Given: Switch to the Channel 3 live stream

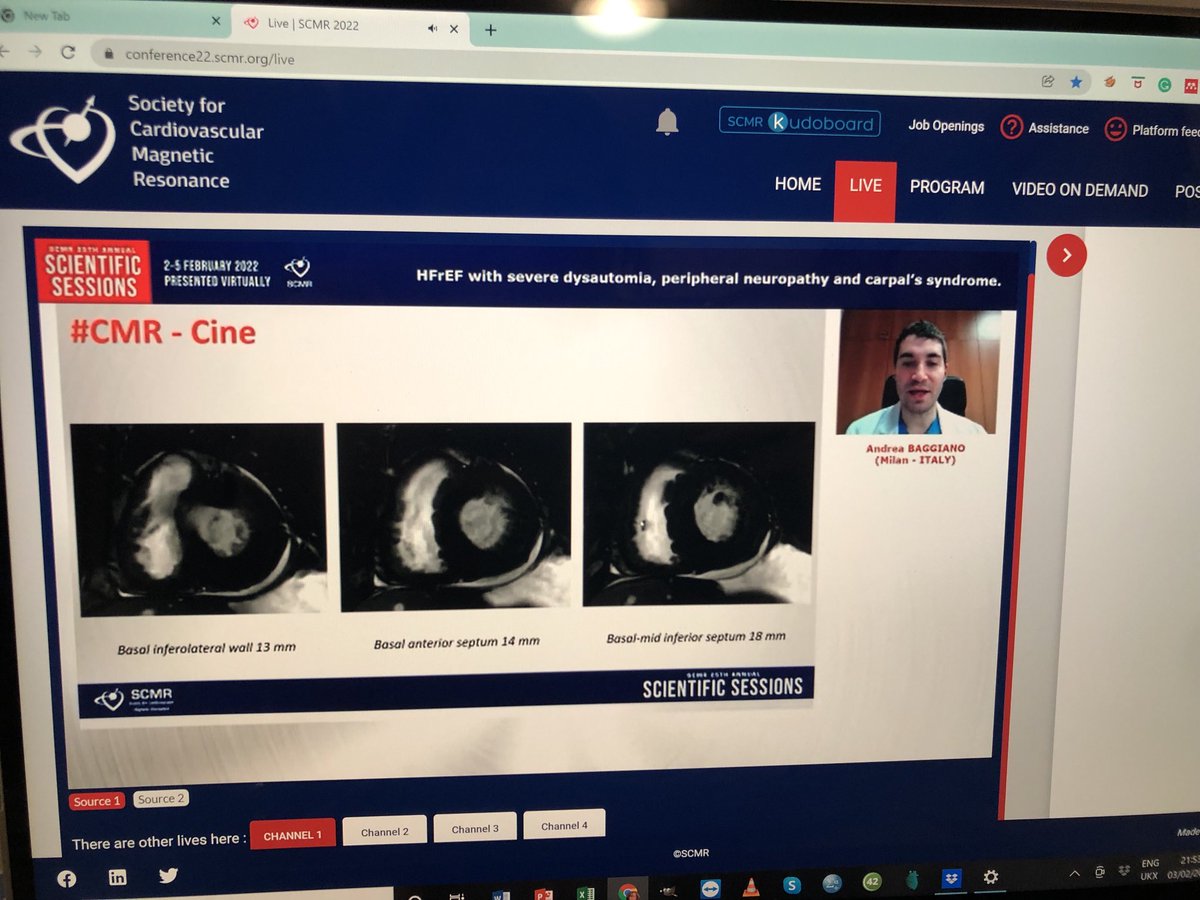Looking at the screenshot, I should tap(474, 828).
